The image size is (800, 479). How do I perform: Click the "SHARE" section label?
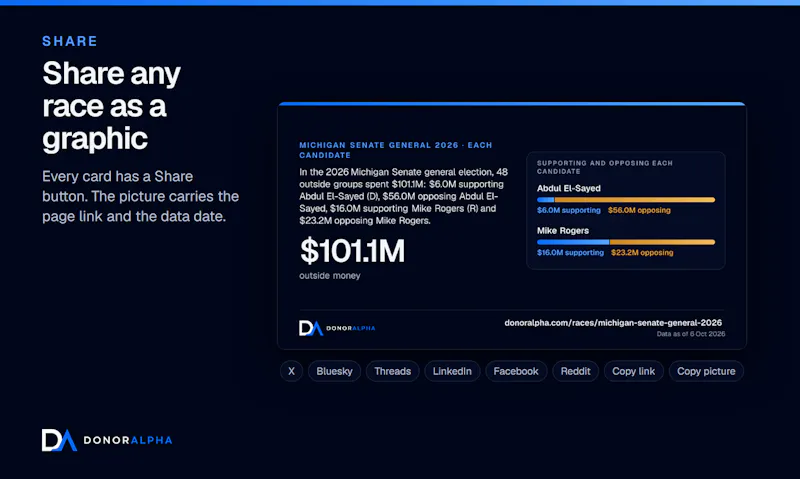point(70,41)
